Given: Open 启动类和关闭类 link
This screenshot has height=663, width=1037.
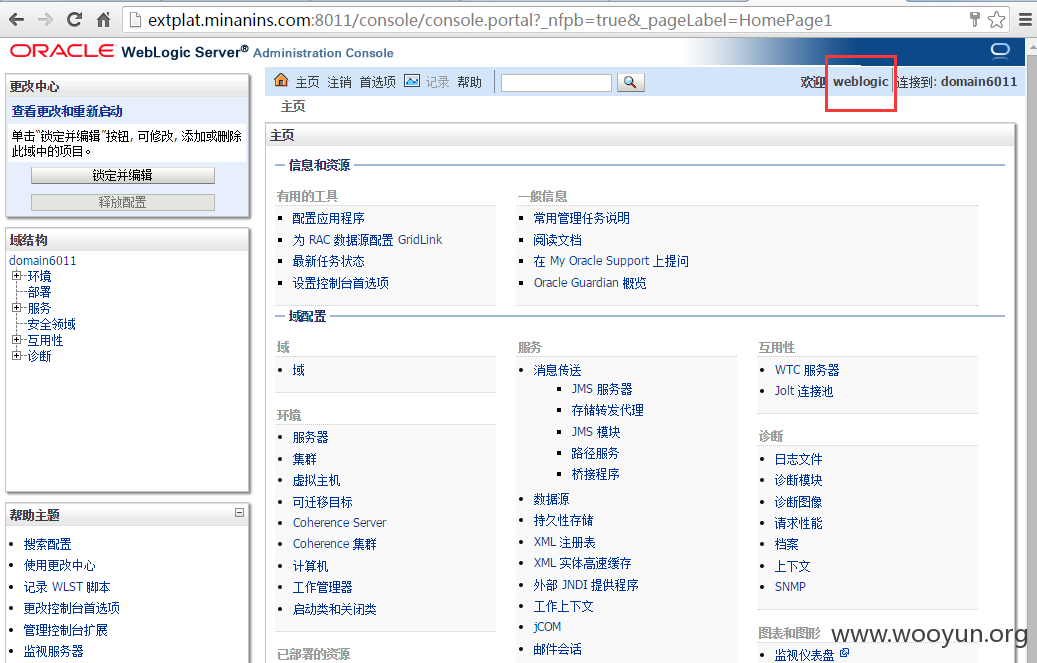Looking at the screenshot, I should [335, 609].
